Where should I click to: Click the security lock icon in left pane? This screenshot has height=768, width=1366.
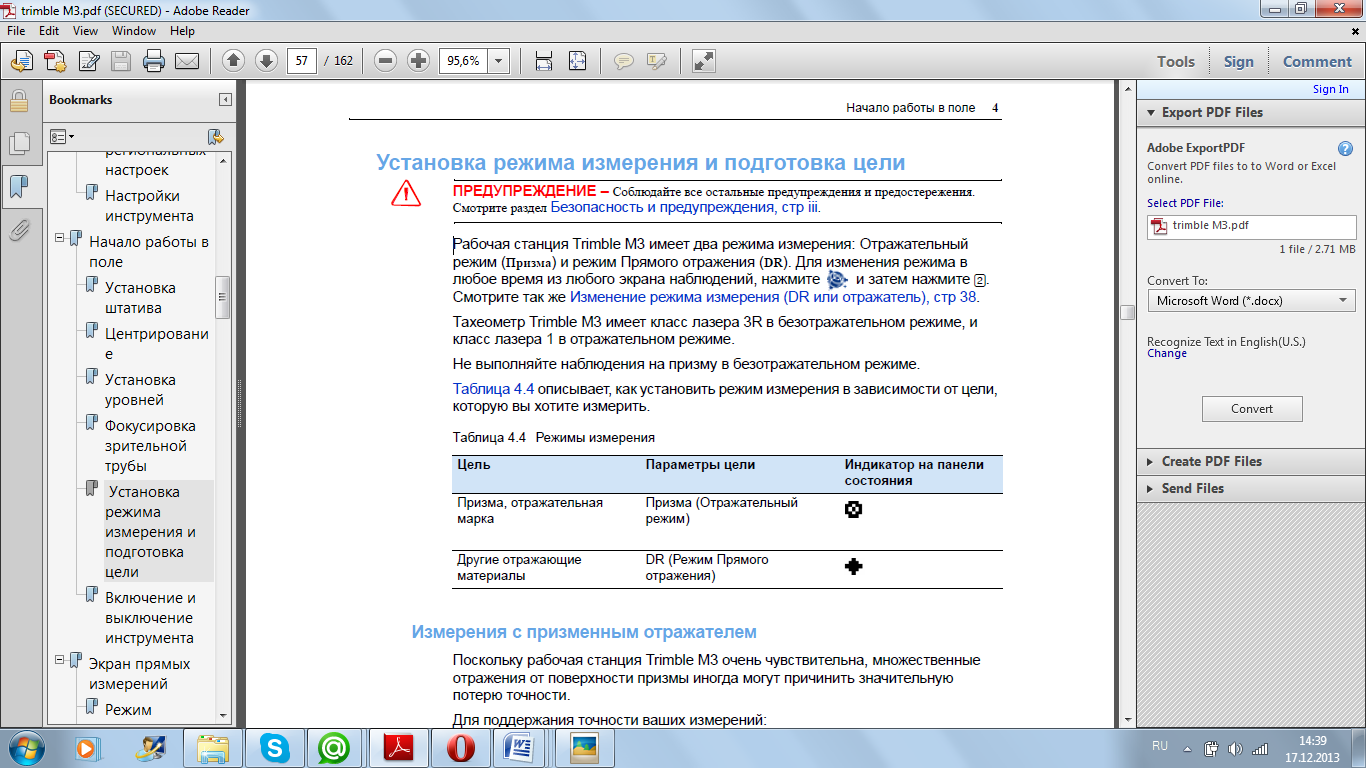pos(18,101)
